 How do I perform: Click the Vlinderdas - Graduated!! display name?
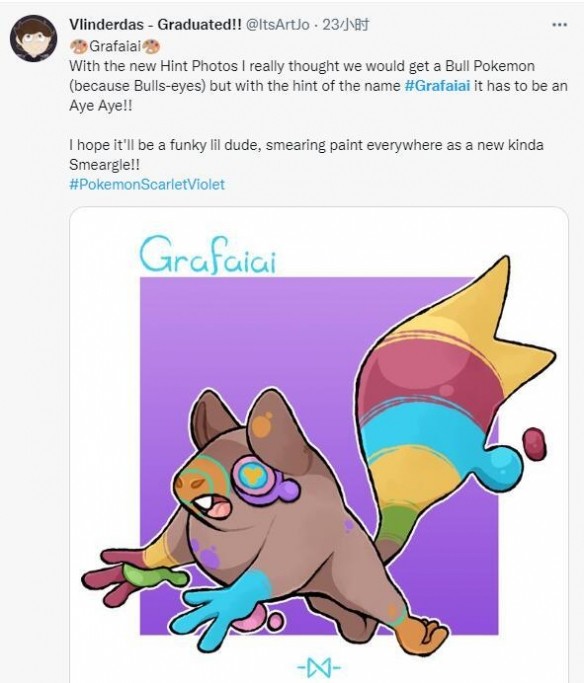[x=155, y=25]
